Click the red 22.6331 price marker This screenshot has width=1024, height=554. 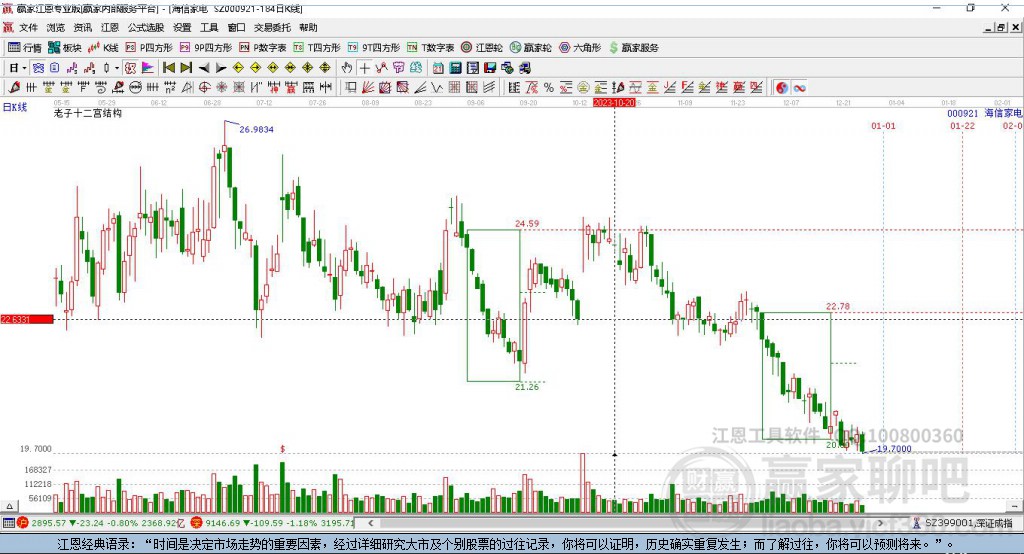[27, 319]
